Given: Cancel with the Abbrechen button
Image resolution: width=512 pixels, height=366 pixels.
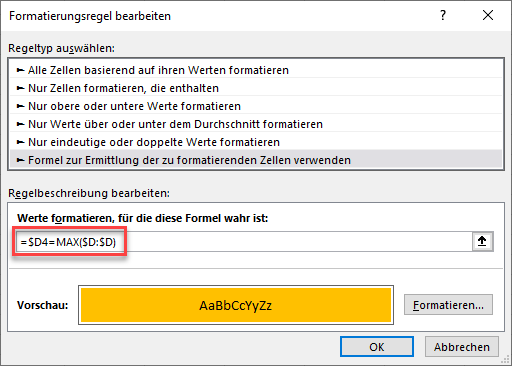Looking at the screenshot, I should point(462,347).
